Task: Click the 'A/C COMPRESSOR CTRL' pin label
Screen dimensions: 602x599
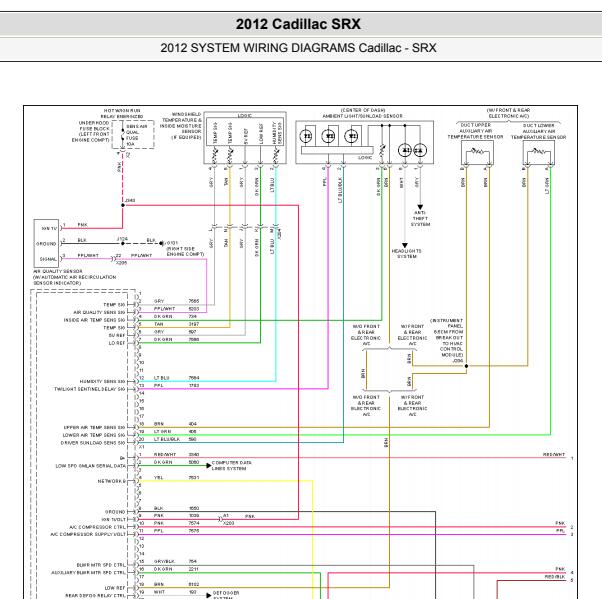Action: coord(98,527)
